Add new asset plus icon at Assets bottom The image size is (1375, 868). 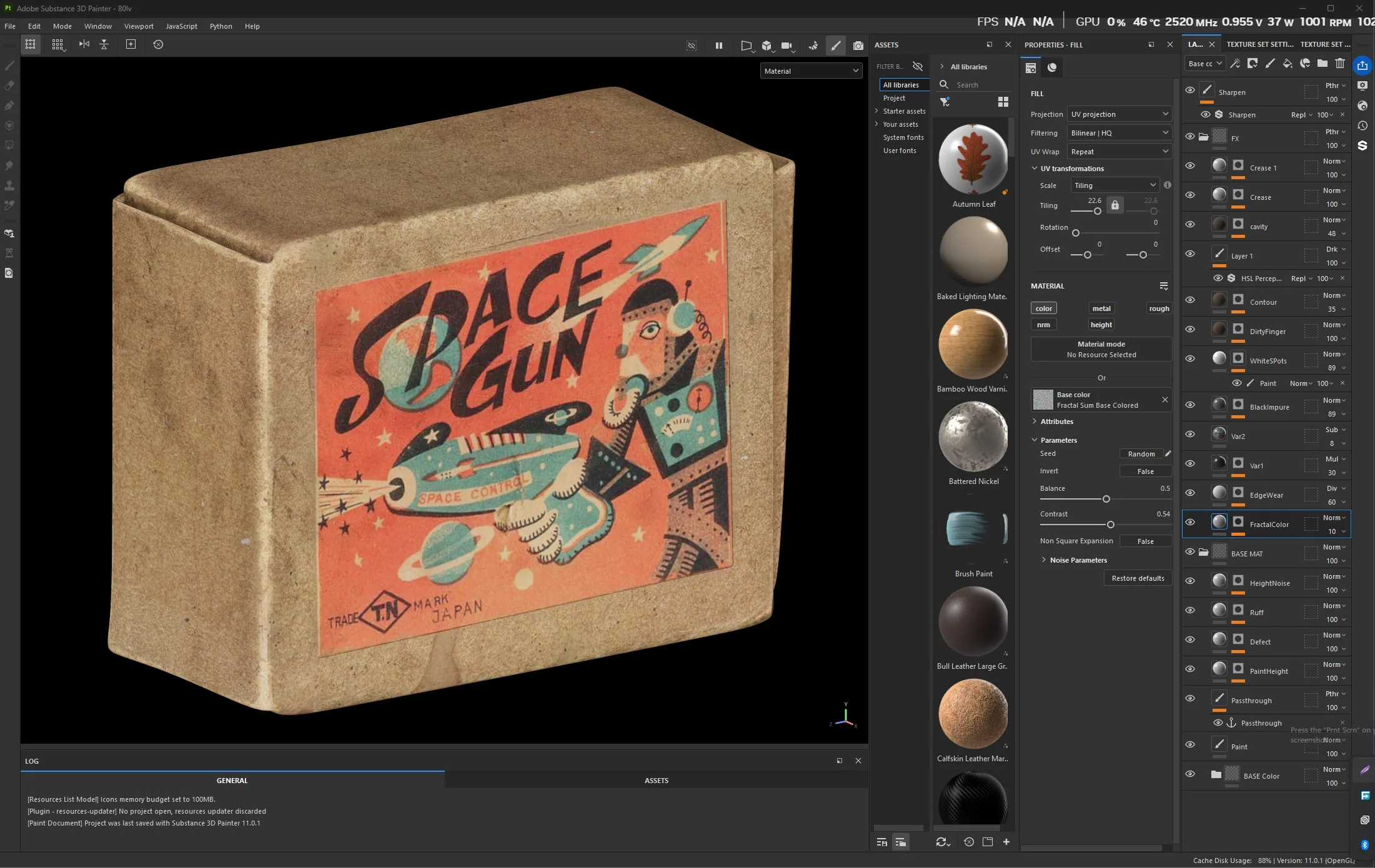coord(1006,842)
